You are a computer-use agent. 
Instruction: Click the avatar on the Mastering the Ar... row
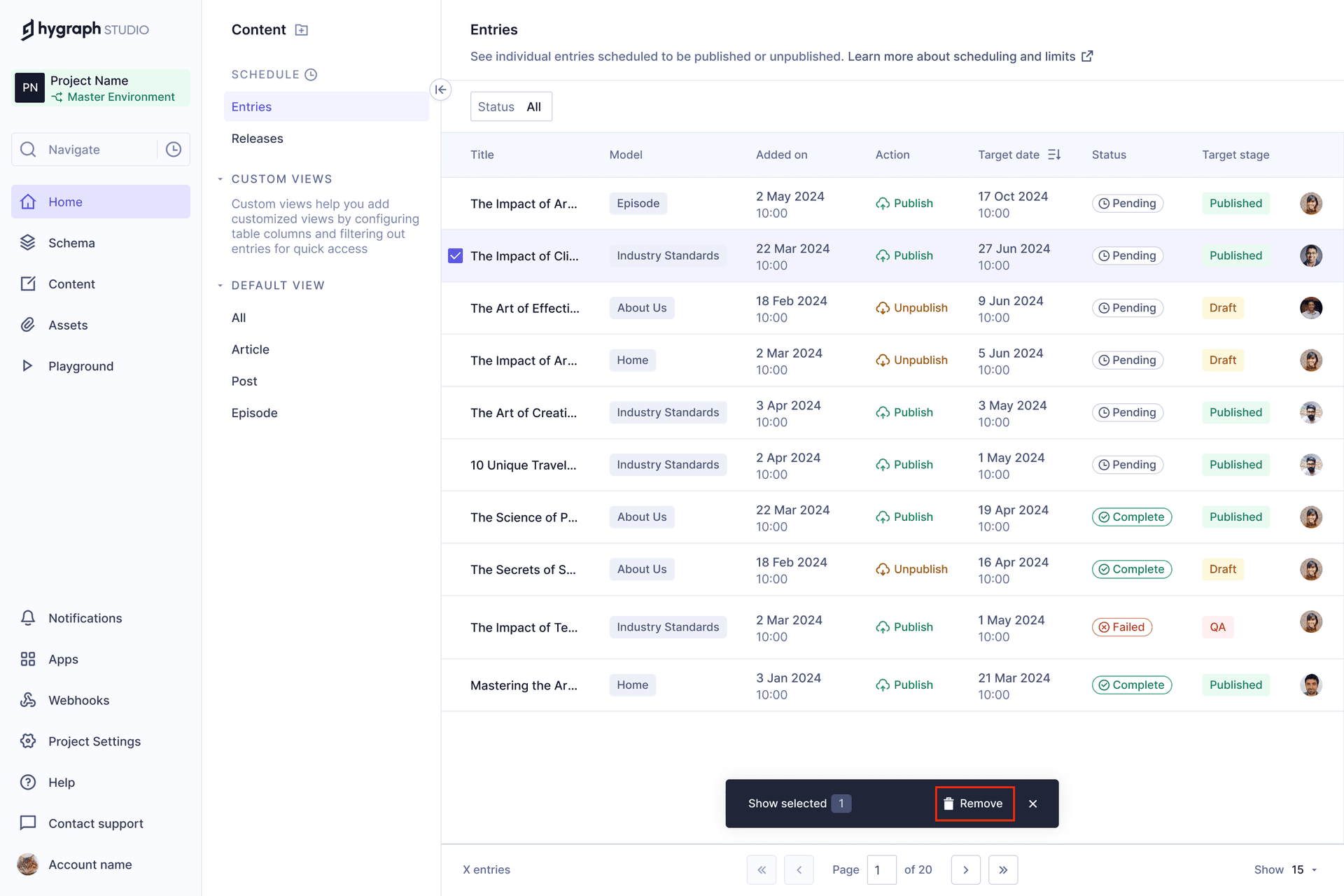(1311, 685)
